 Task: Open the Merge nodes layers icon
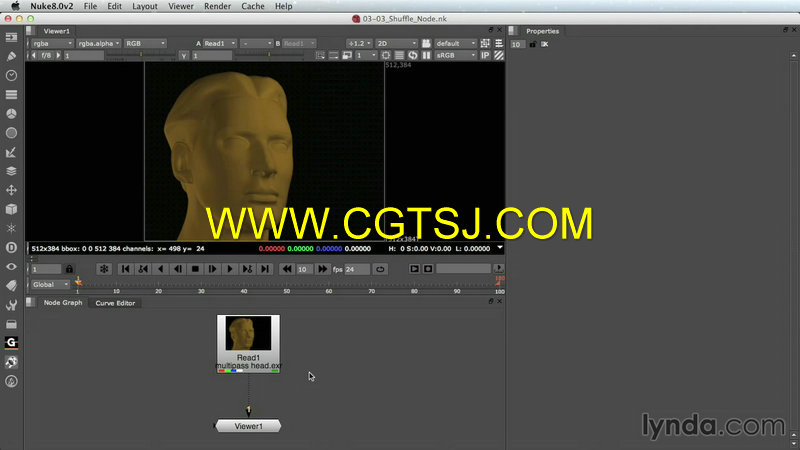click(11, 171)
